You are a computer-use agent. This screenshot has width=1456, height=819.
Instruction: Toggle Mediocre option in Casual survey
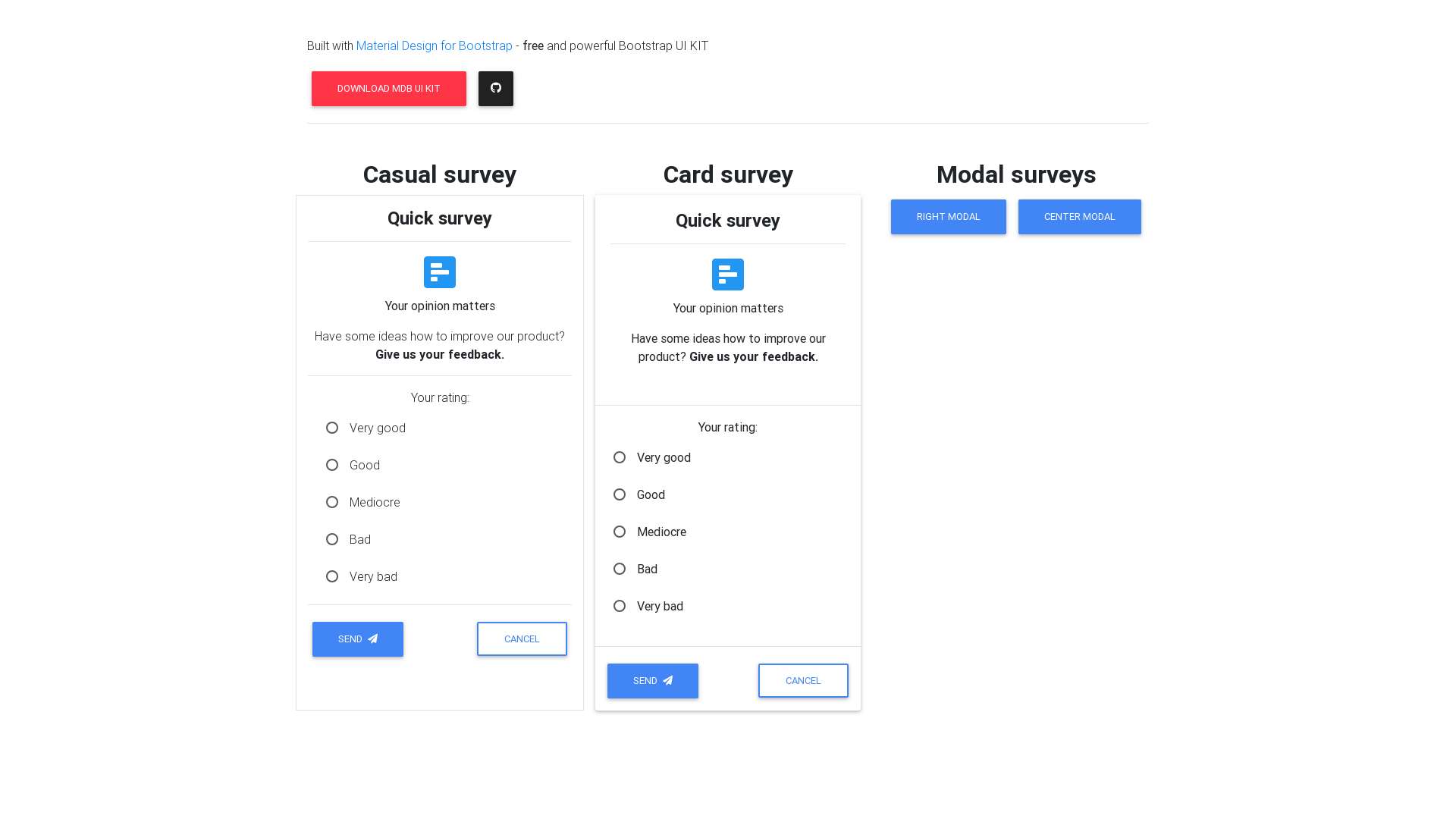pos(331,501)
